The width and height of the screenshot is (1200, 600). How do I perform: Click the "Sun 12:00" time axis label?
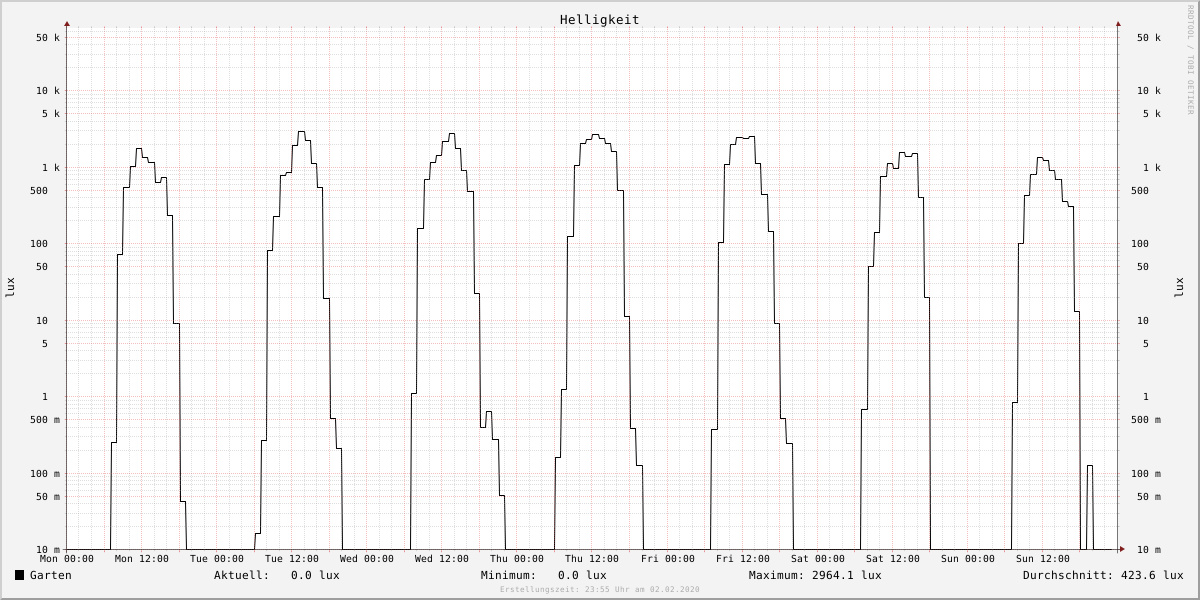[x=1043, y=559]
